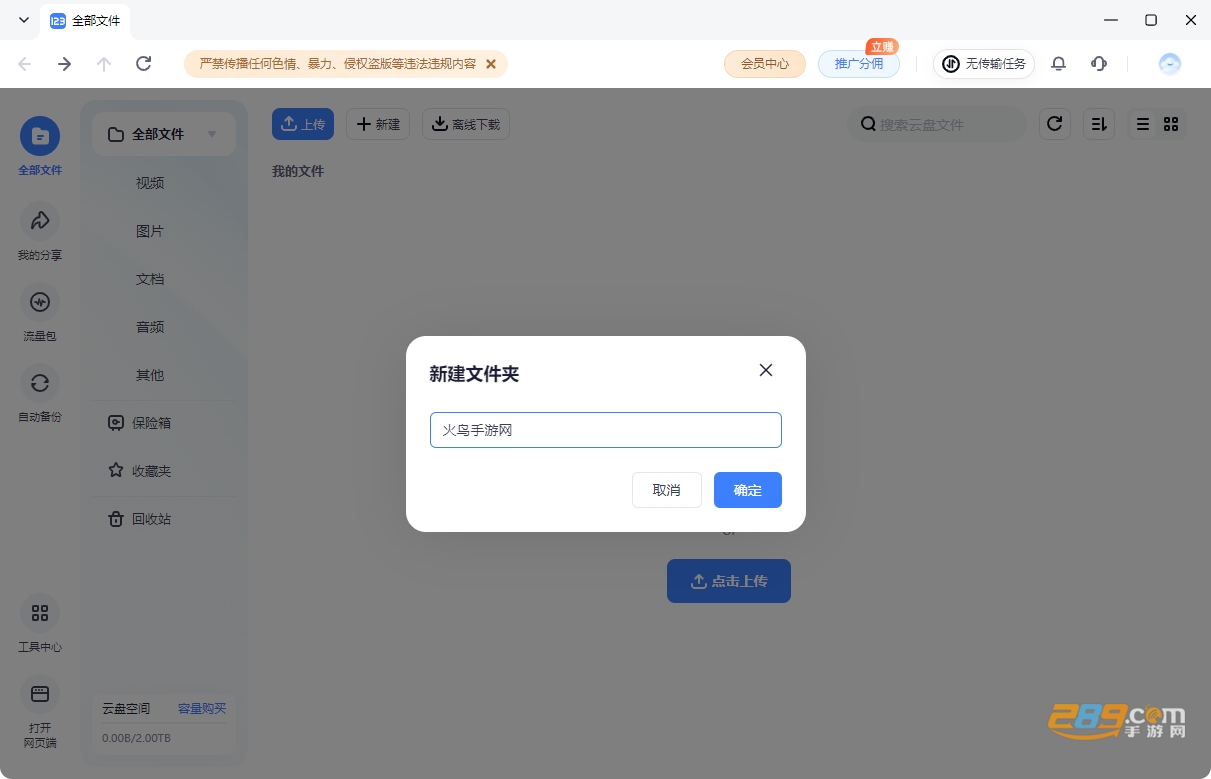Image resolution: width=1211 pixels, height=779 pixels.
Task: Click the 搜索云盘文件 search box
Action: tap(938, 124)
